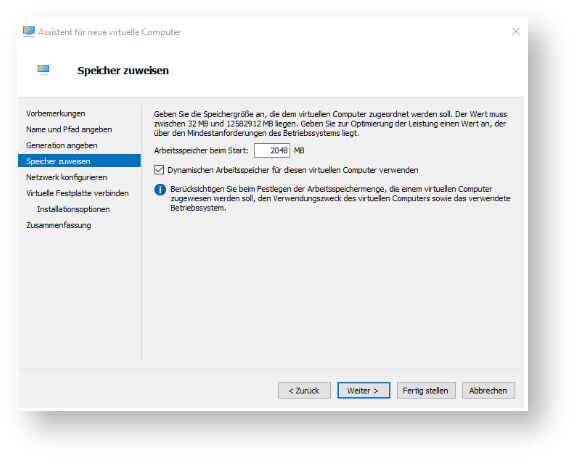Screen dimensions: 576x459
Task: Close the Assistent für neue virtuelle Computer dialog
Action: (516, 32)
